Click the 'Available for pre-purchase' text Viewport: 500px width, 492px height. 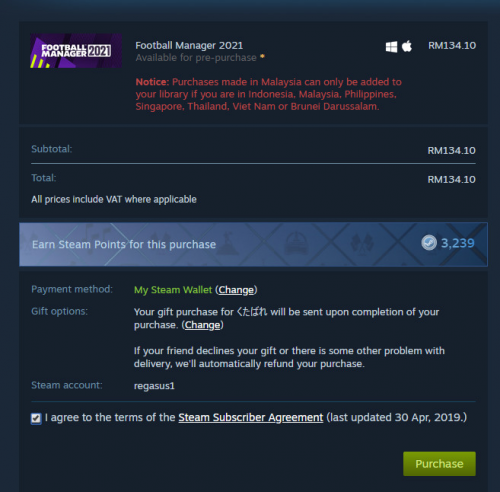[x=196, y=58]
